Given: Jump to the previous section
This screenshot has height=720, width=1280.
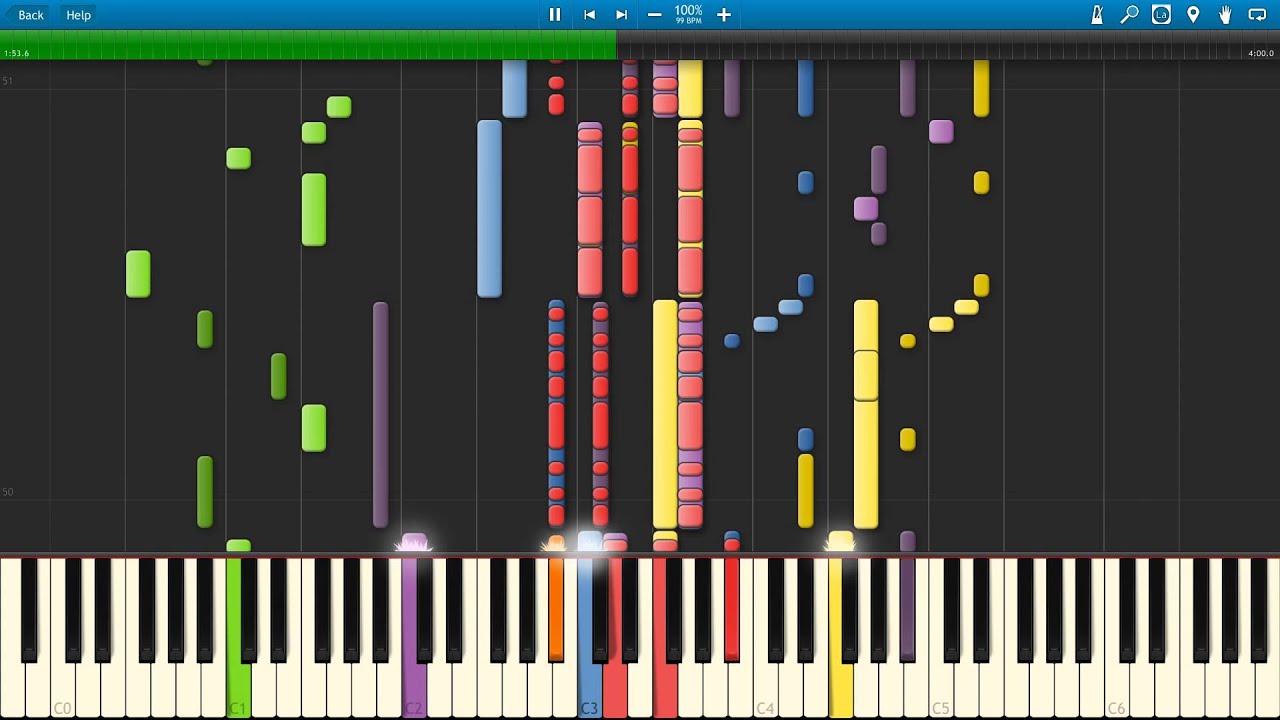Looking at the screenshot, I should tap(589, 15).
